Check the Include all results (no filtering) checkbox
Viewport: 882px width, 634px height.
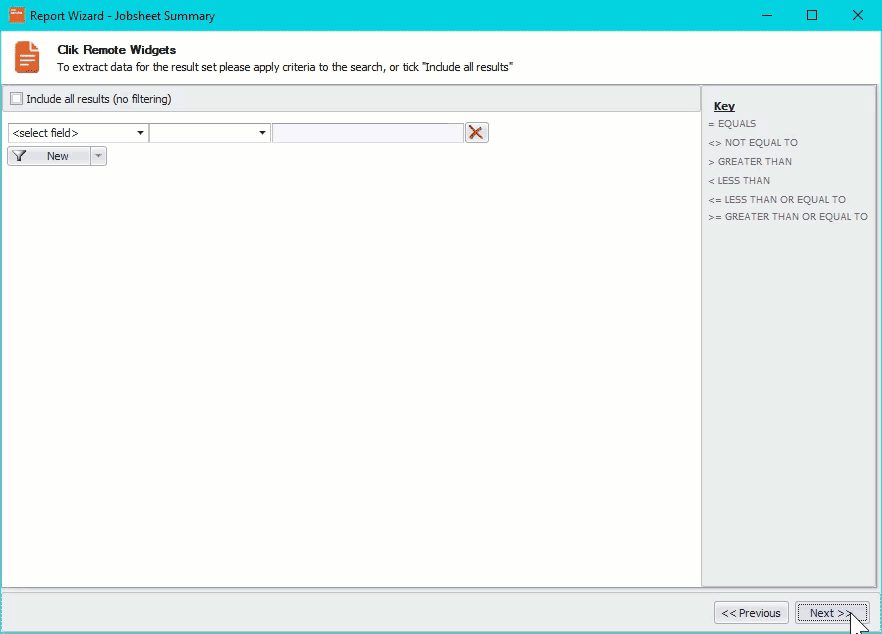coord(16,98)
